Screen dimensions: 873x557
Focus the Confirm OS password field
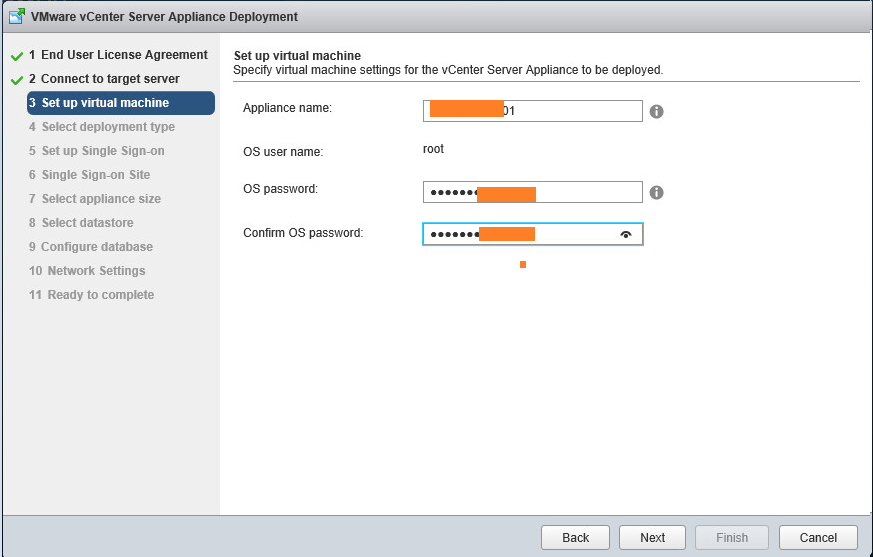(x=532, y=234)
